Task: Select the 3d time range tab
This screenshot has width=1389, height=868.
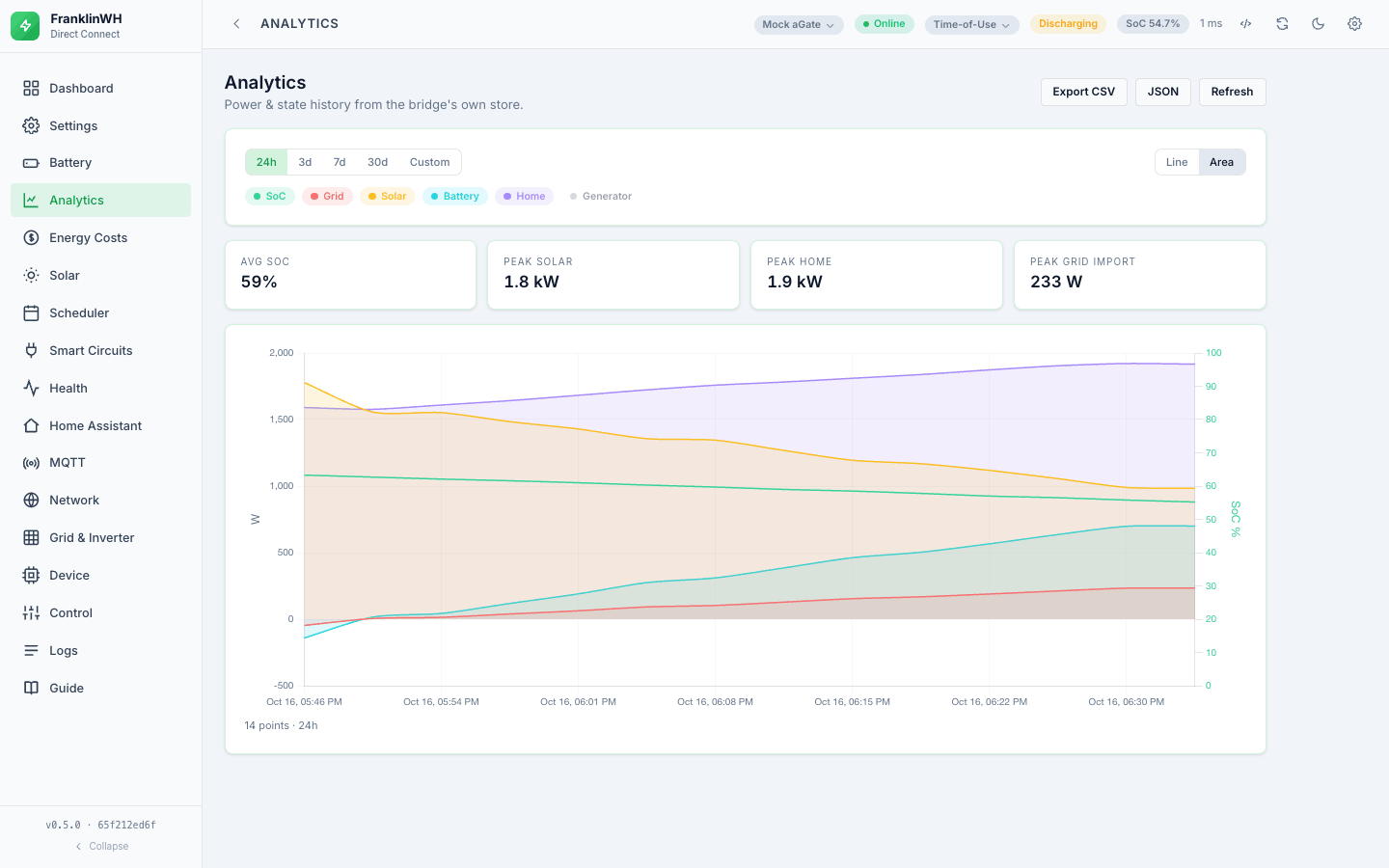Action: (x=305, y=162)
